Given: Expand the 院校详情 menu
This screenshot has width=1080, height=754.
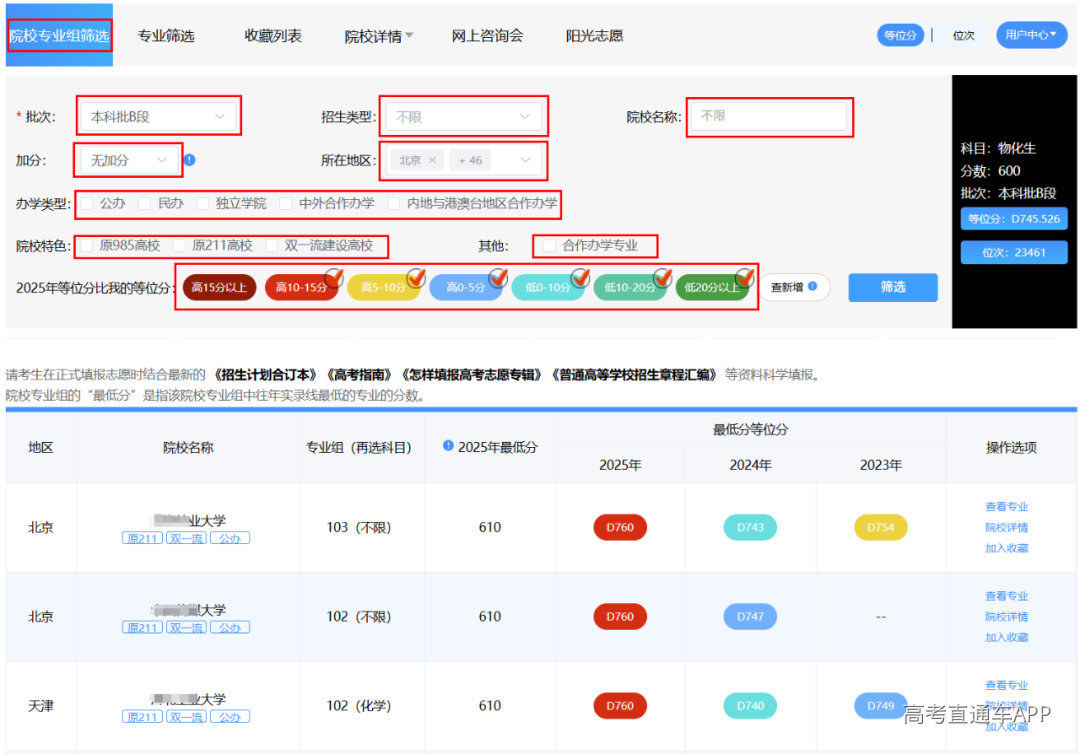Looking at the screenshot, I should 378,36.
